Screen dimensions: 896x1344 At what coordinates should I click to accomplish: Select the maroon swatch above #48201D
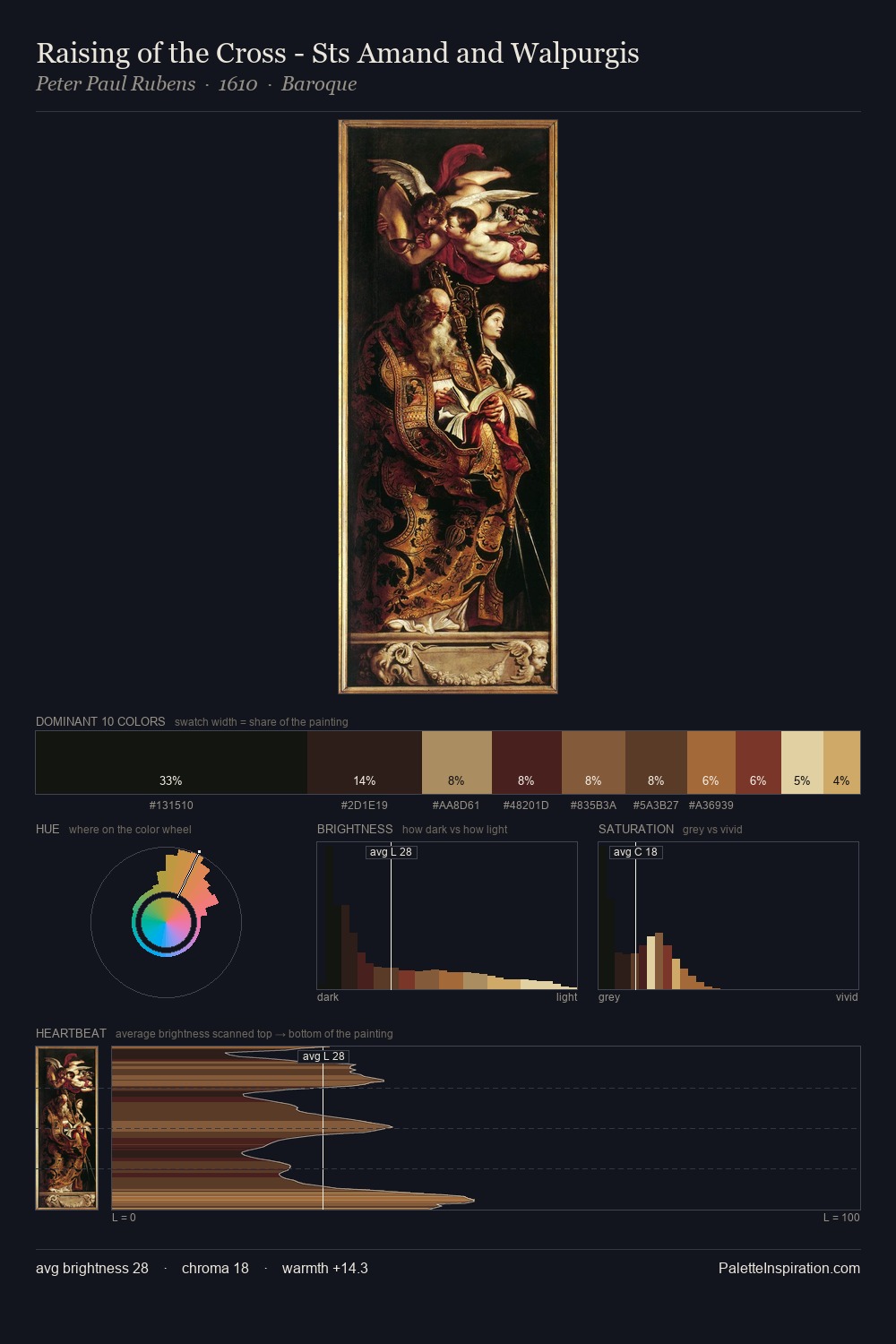(527, 762)
